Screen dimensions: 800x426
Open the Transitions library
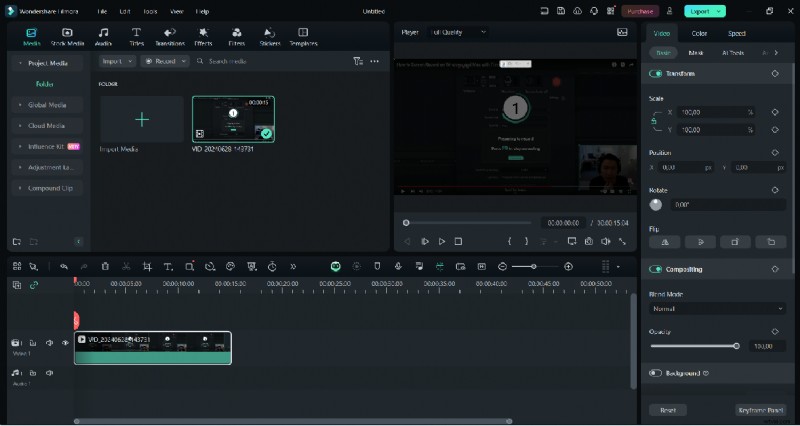[x=169, y=37]
